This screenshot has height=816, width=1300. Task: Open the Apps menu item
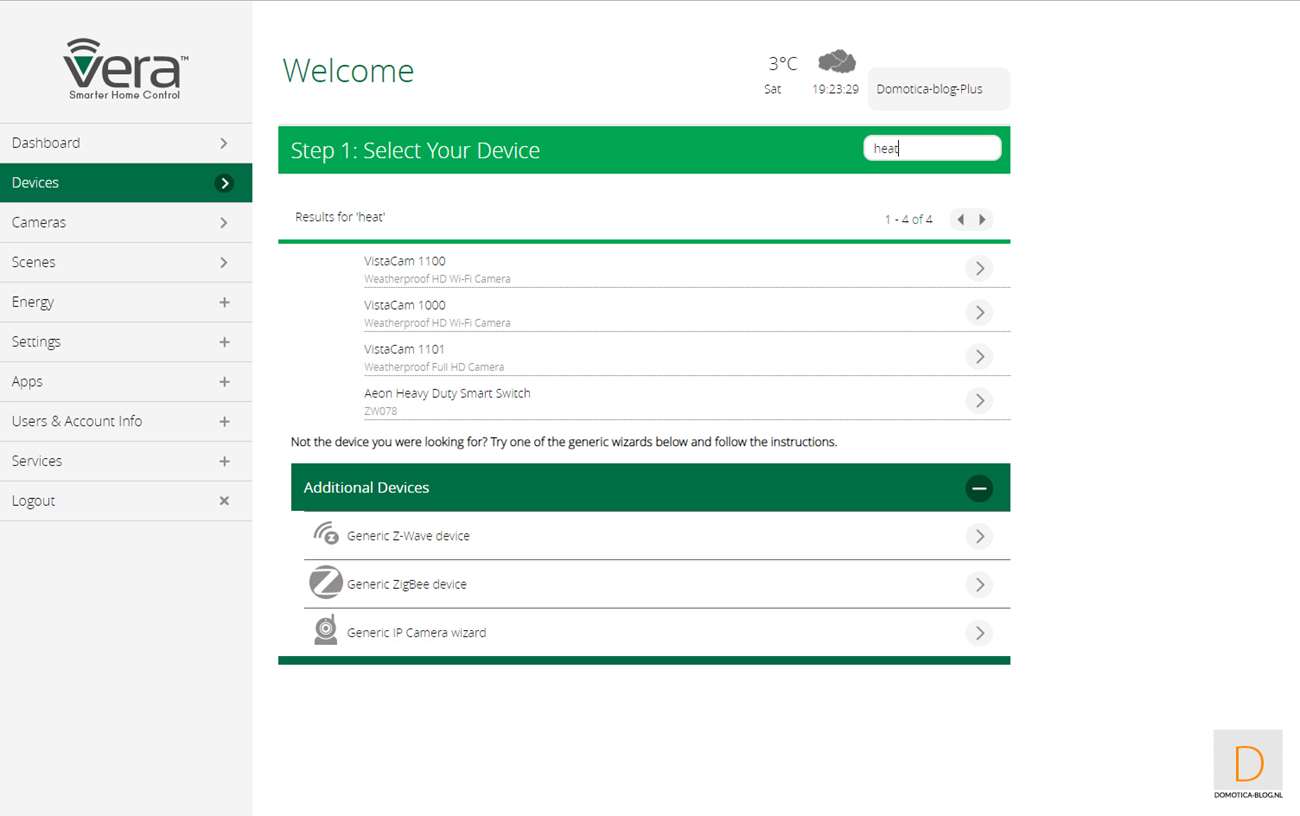(126, 382)
